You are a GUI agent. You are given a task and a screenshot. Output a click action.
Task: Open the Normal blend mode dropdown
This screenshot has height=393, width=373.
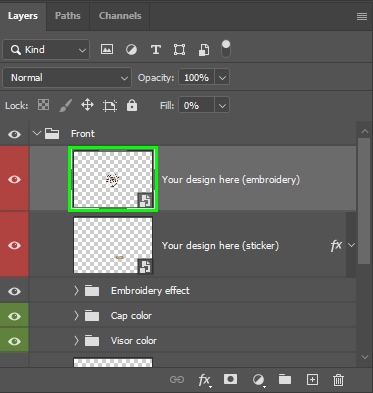pos(67,78)
